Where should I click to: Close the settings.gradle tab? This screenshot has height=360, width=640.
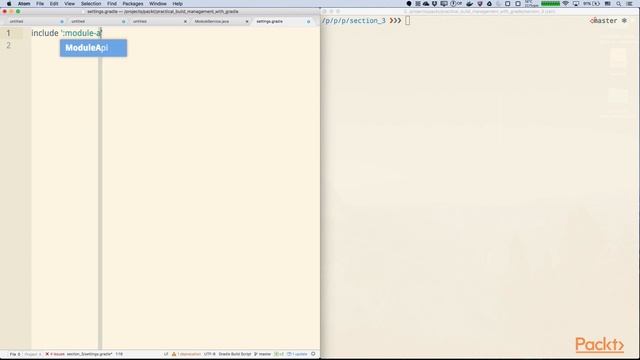309,21
